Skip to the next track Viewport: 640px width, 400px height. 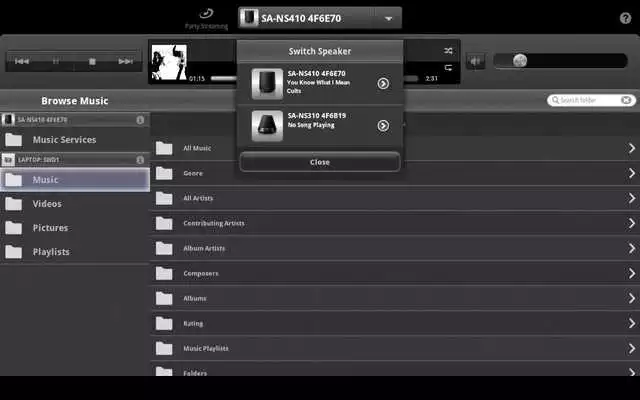pyautogui.click(x=125, y=62)
